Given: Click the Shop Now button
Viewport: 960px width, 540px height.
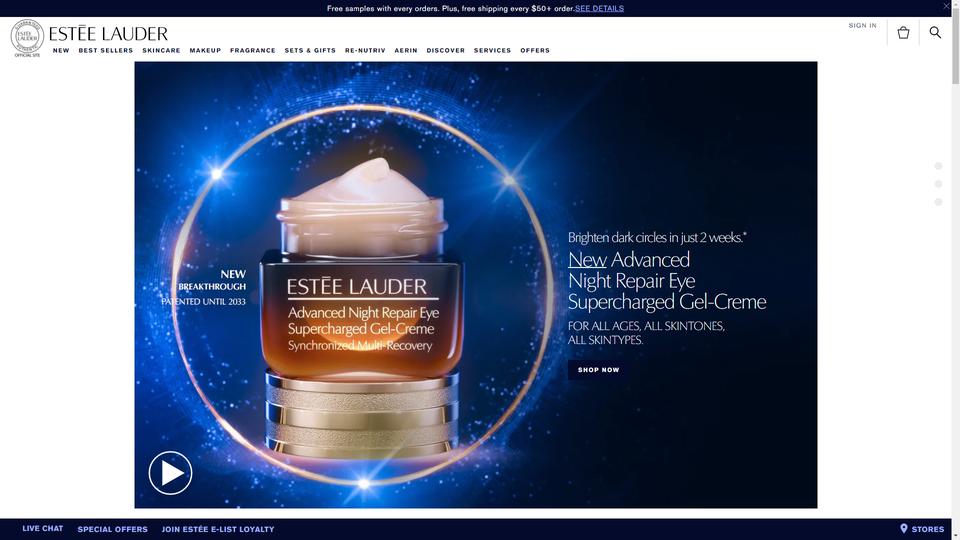Looking at the screenshot, I should coord(598,370).
